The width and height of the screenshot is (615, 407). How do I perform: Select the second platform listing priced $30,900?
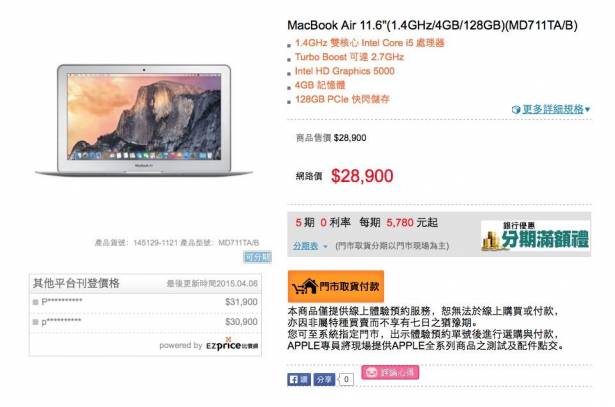pyautogui.click(x=145, y=322)
